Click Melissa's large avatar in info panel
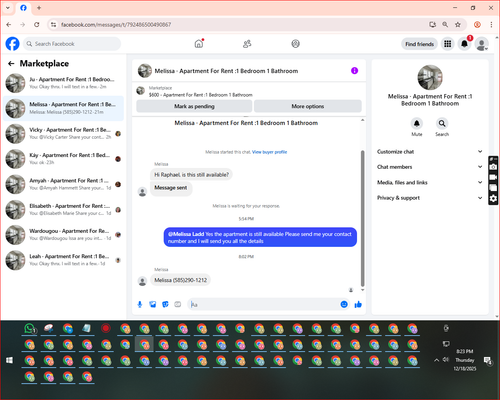 [430, 77]
